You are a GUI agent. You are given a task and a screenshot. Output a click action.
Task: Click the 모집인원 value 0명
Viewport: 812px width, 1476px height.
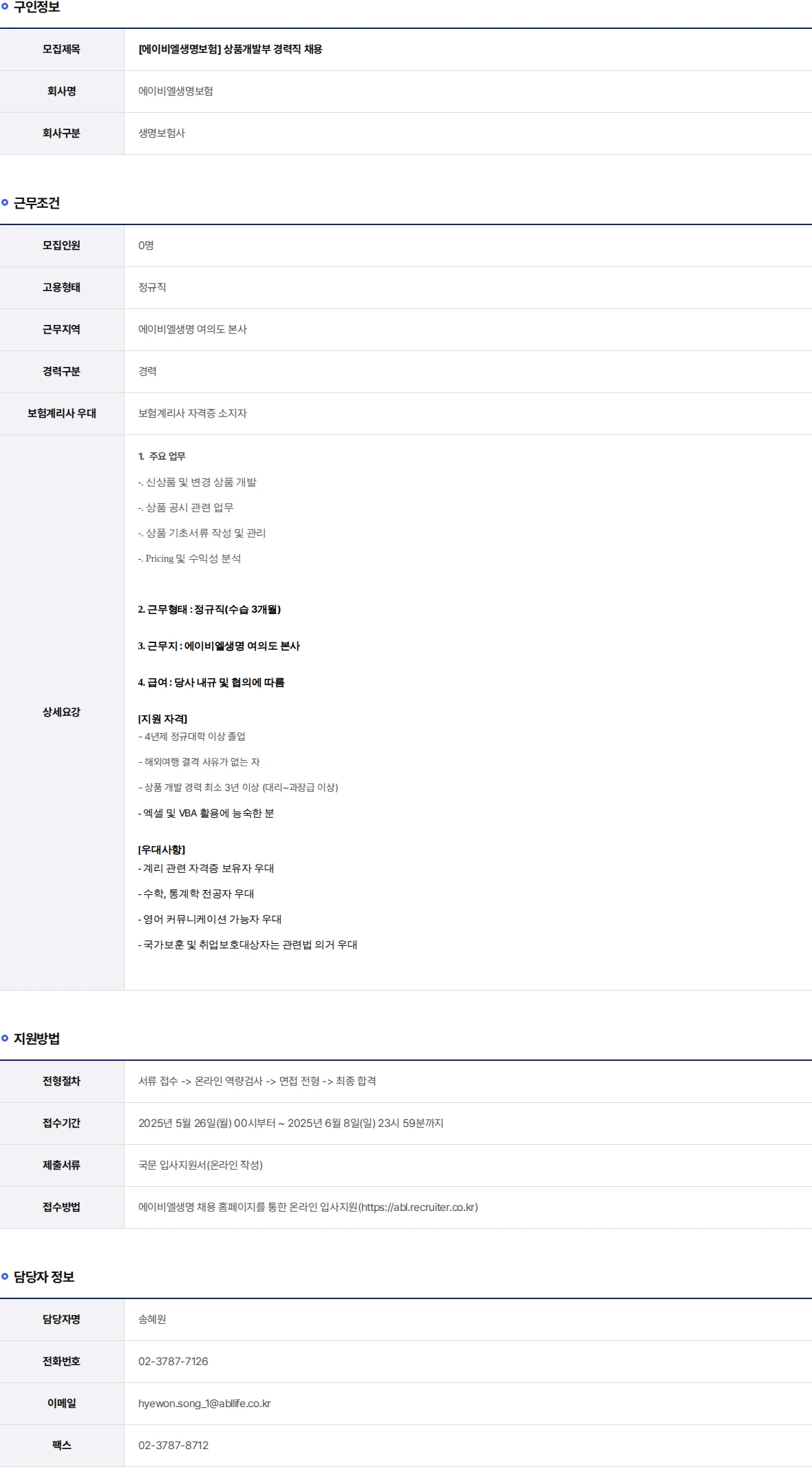pyautogui.click(x=146, y=246)
